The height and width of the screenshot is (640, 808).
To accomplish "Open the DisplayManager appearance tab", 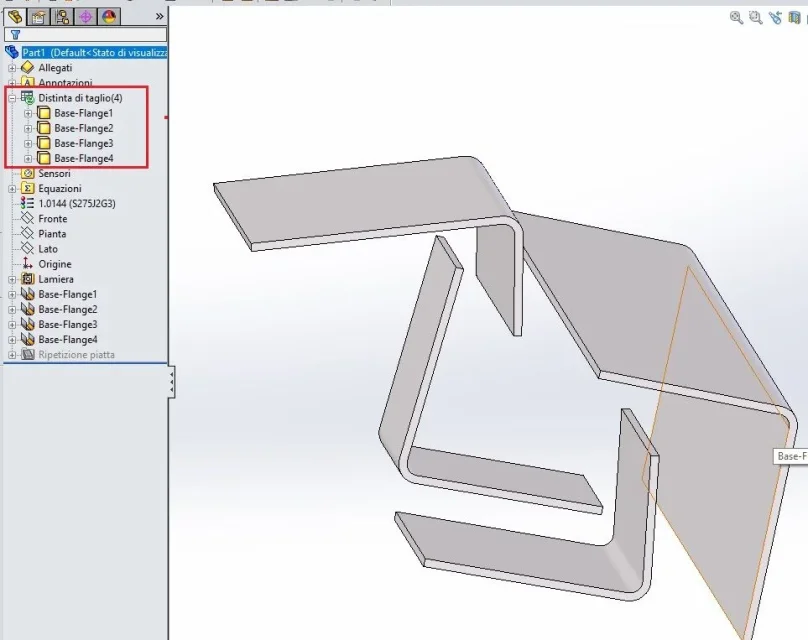I will [109, 17].
